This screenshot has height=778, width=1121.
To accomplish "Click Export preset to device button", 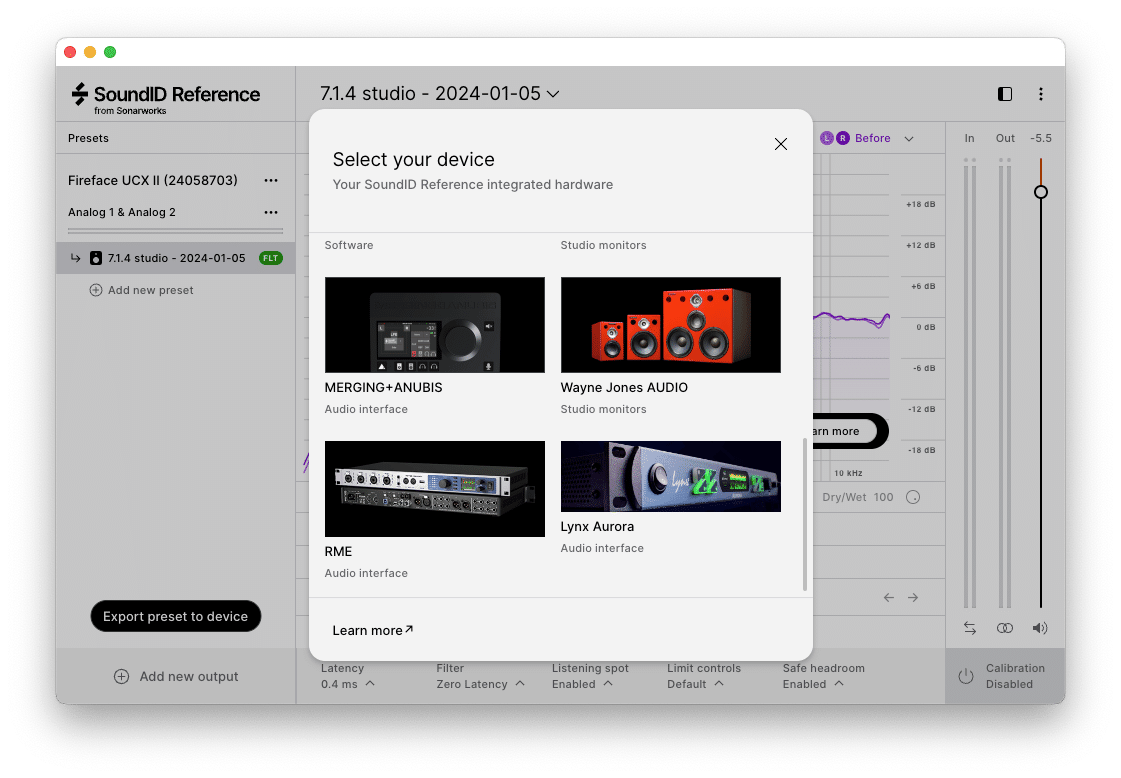I will click(x=176, y=616).
